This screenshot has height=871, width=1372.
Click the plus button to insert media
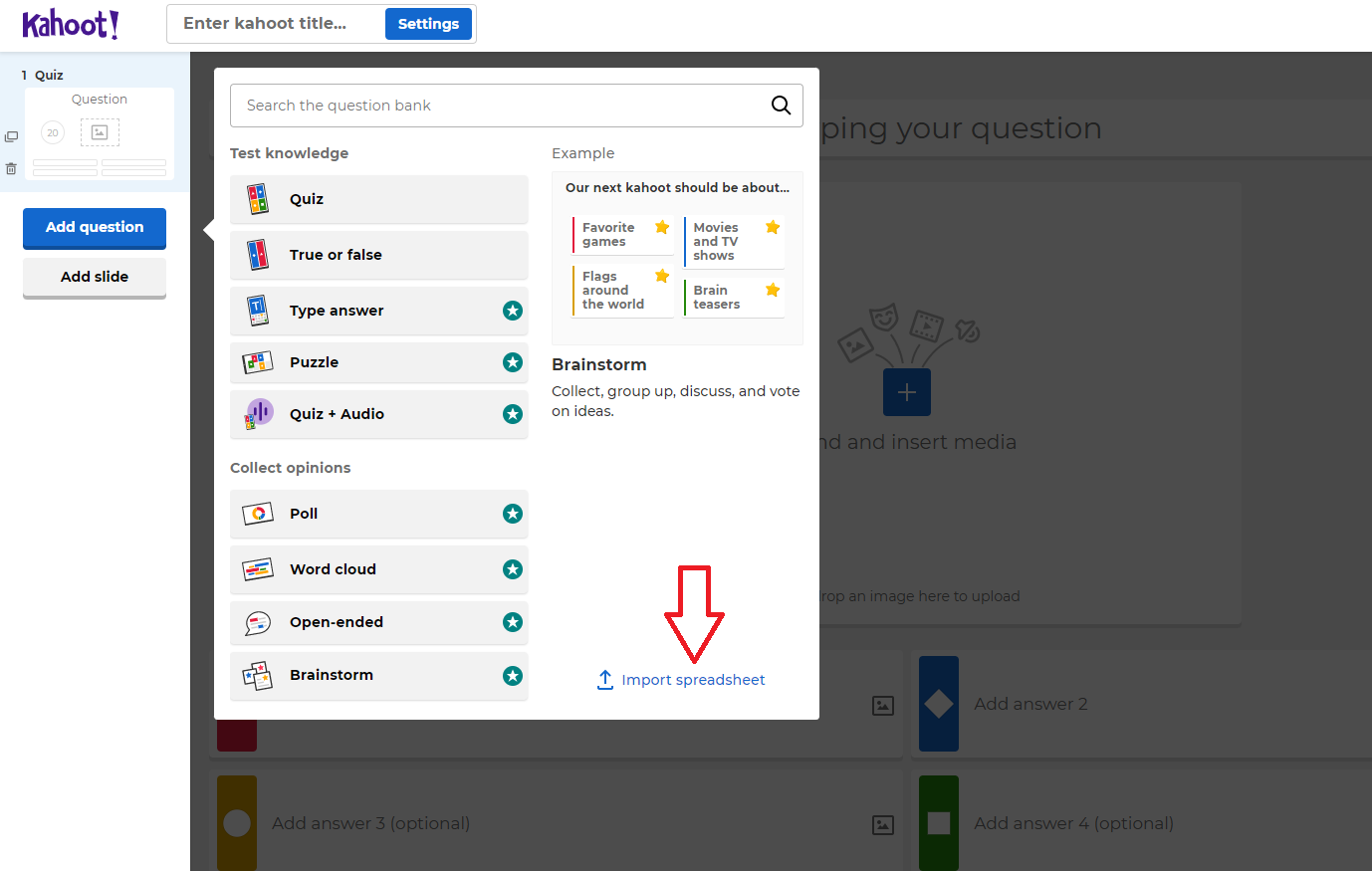point(907,392)
